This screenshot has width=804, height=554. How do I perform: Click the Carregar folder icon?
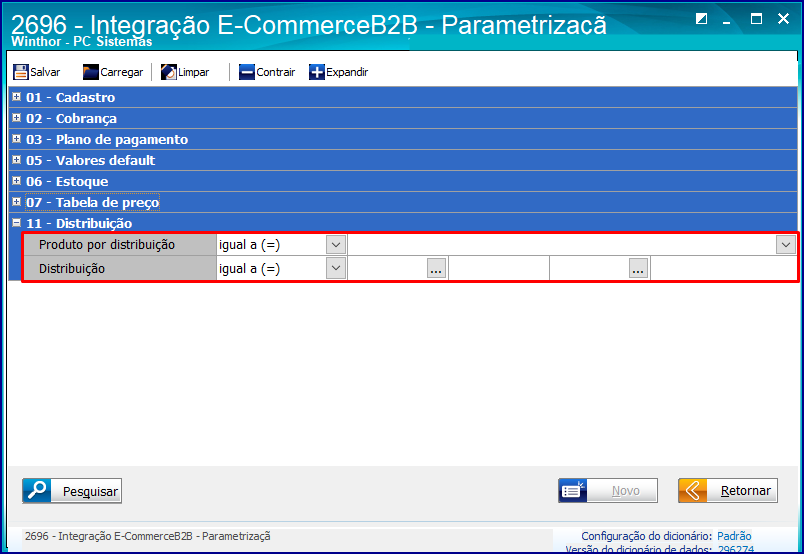(91, 72)
